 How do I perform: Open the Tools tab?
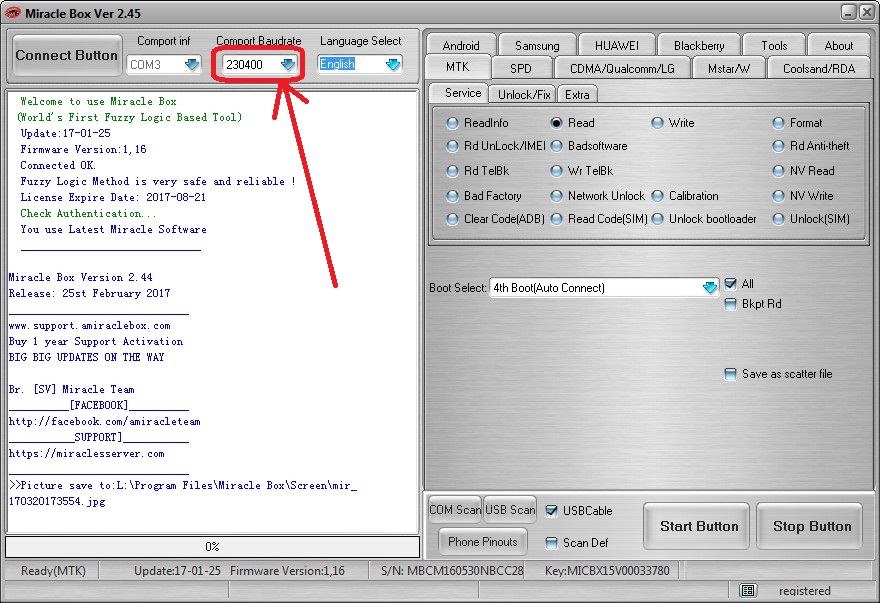click(774, 45)
